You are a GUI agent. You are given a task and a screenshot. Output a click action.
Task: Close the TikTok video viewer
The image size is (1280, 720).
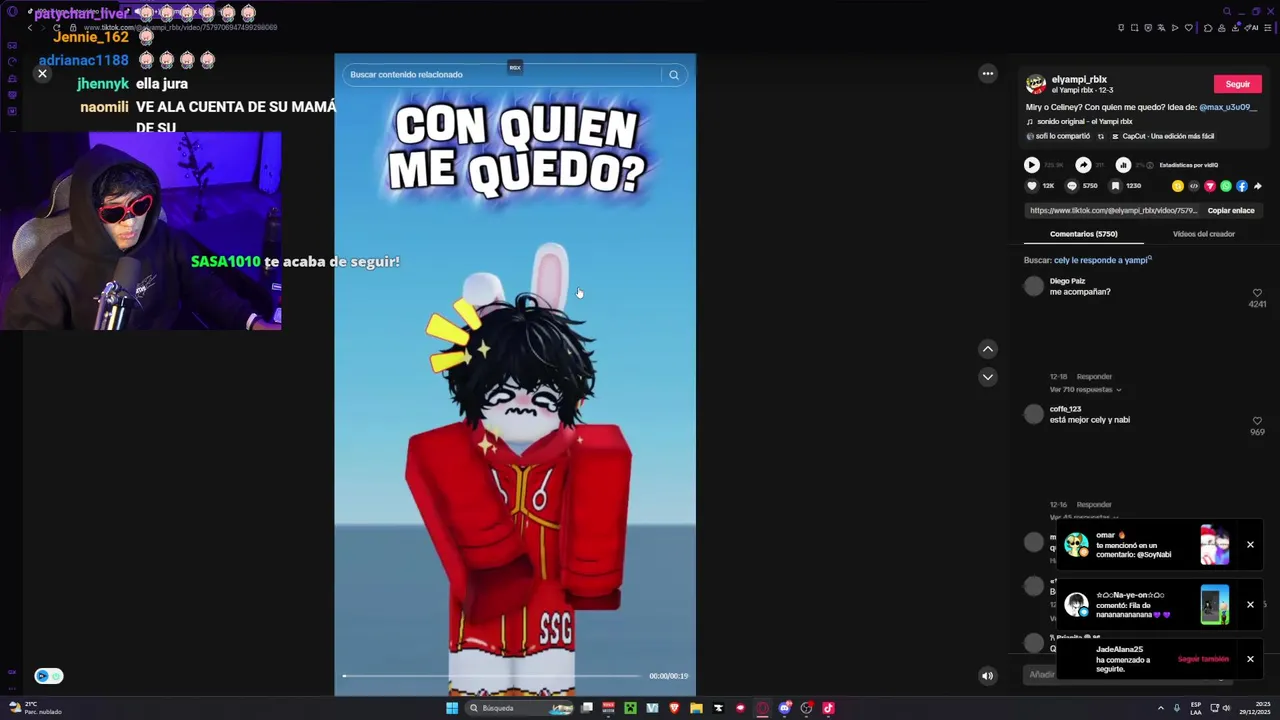pyautogui.click(x=42, y=74)
